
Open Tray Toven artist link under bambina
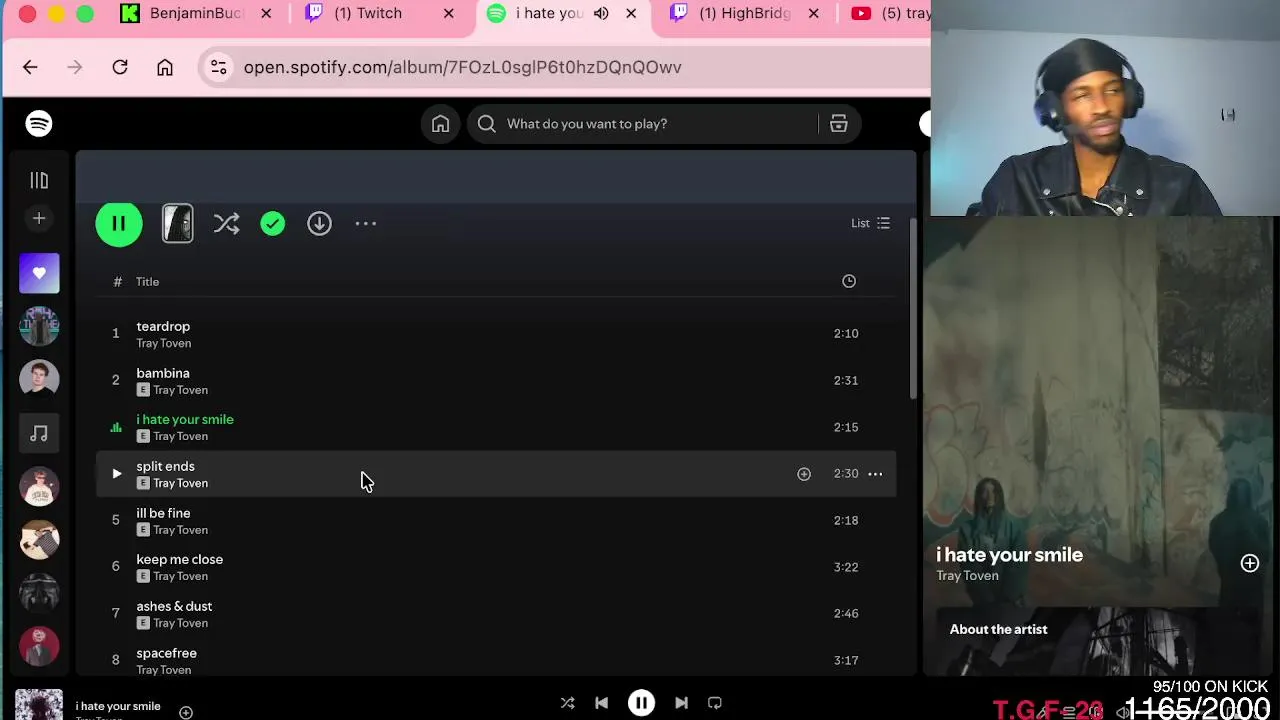[180, 390]
